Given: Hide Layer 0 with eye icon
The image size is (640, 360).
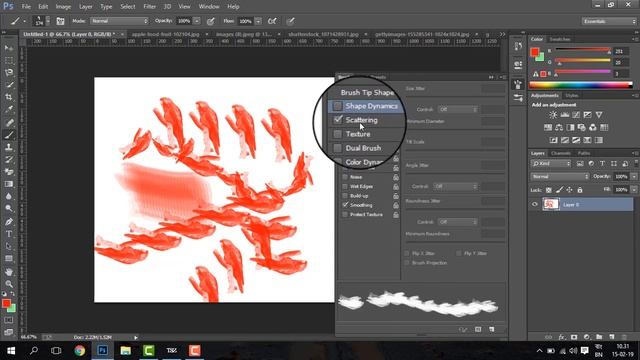Looking at the screenshot, I should [535, 204].
